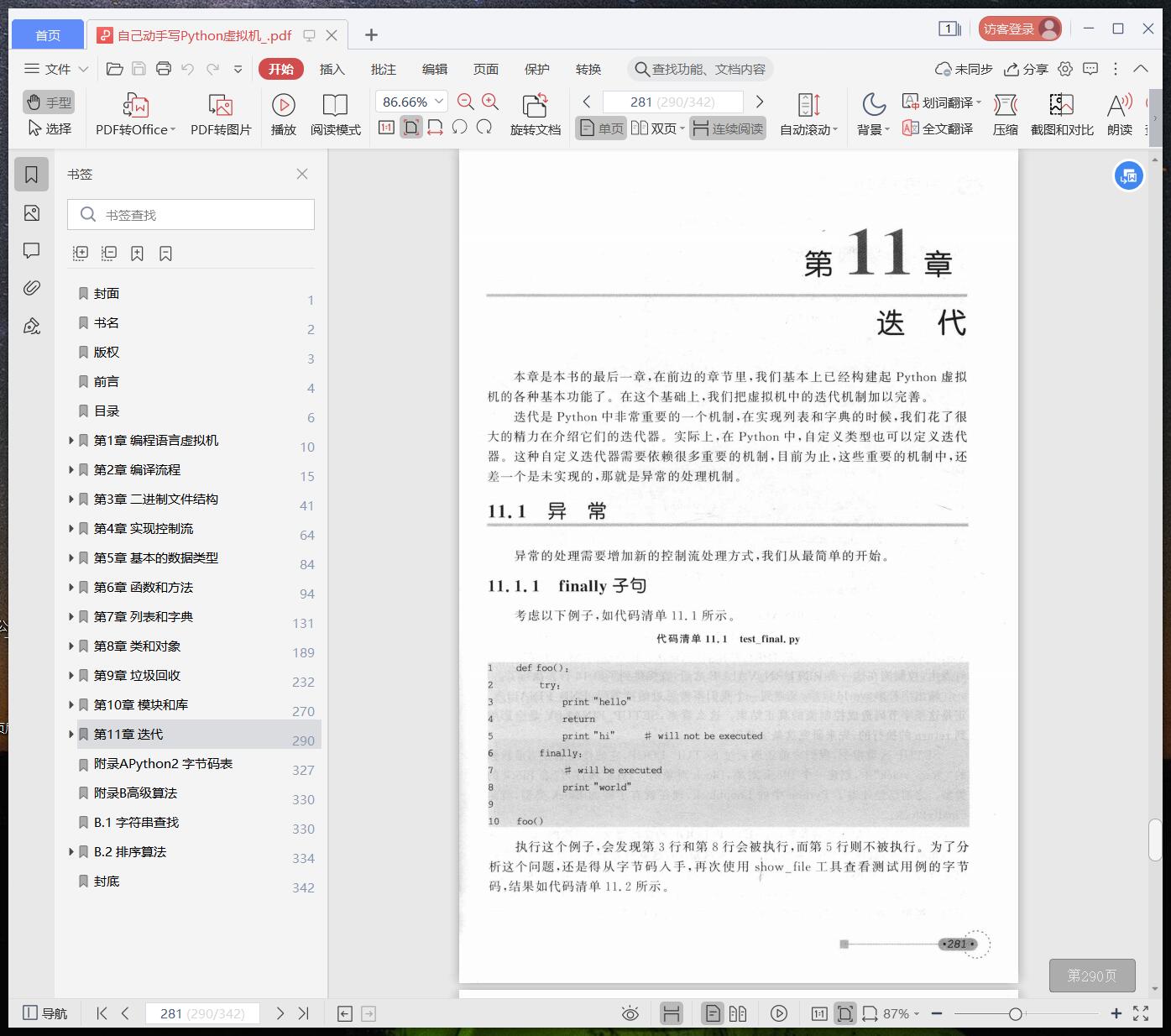Switch to the 批注 ribbon tab
The width and height of the screenshot is (1171, 1036).
coord(384,69)
